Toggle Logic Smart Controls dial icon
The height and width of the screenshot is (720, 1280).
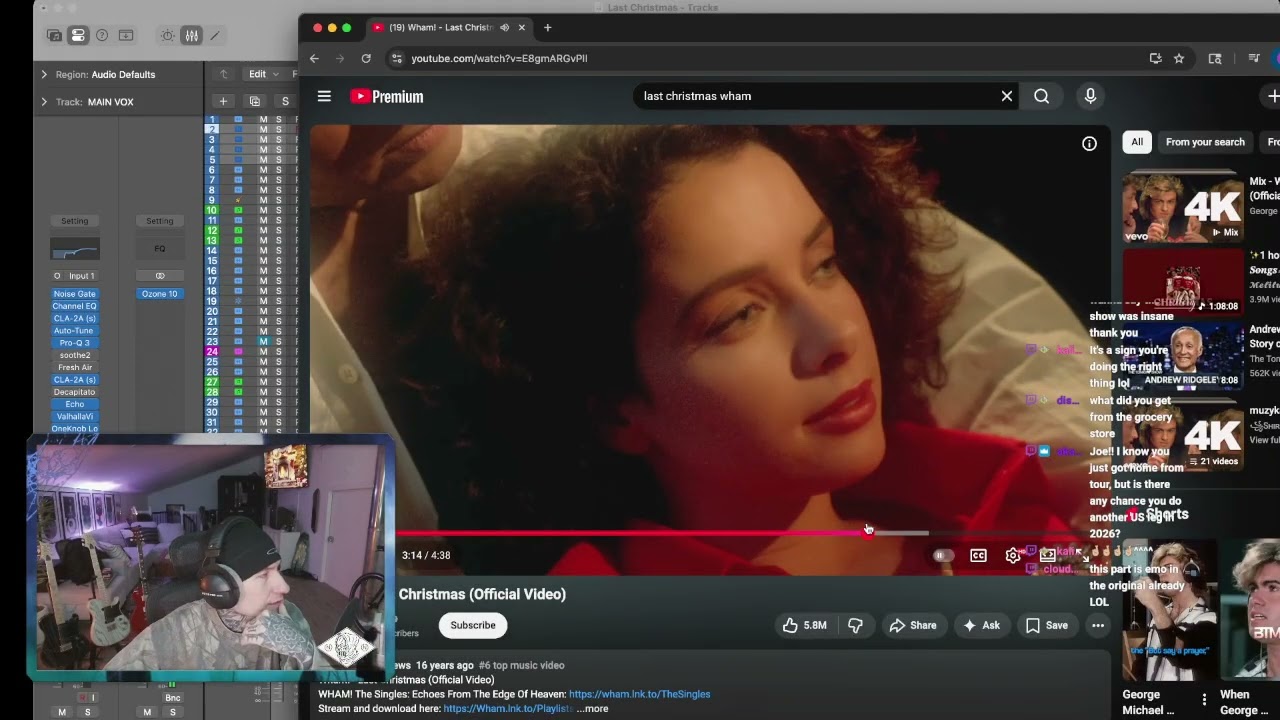(x=167, y=36)
